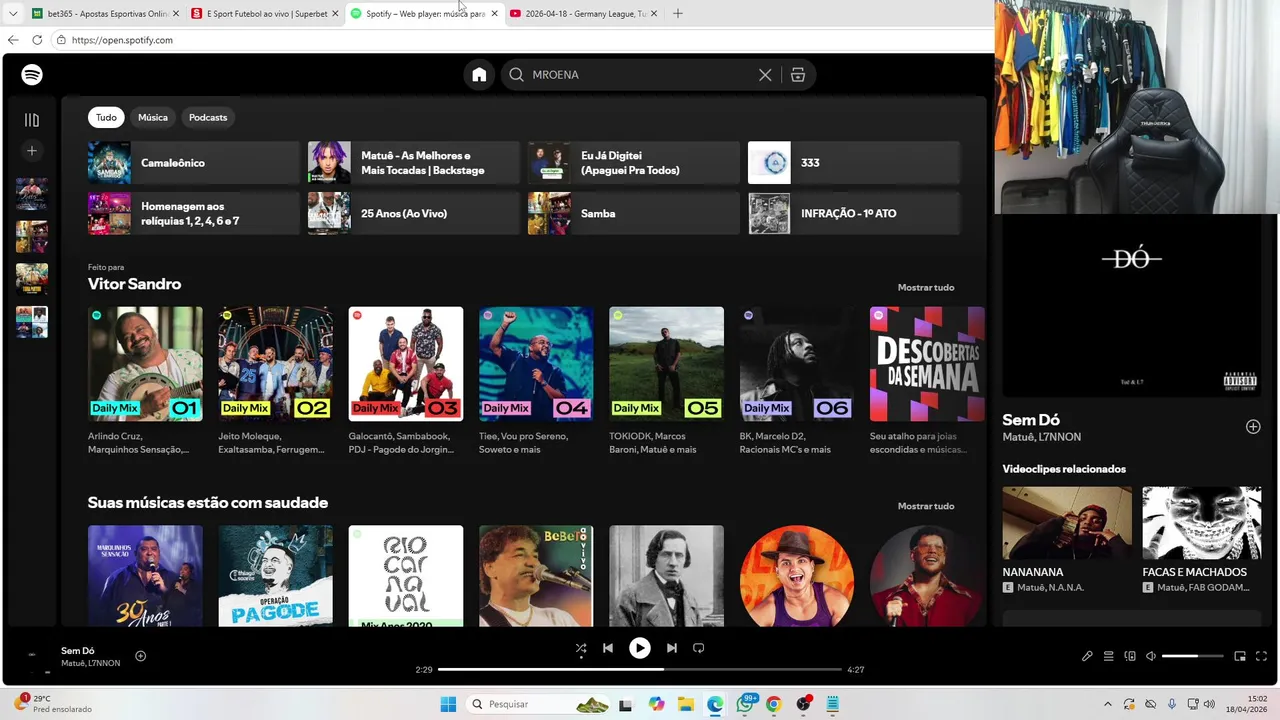Skip to the previous track
Screen dimensions: 1280x720
[607, 648]
